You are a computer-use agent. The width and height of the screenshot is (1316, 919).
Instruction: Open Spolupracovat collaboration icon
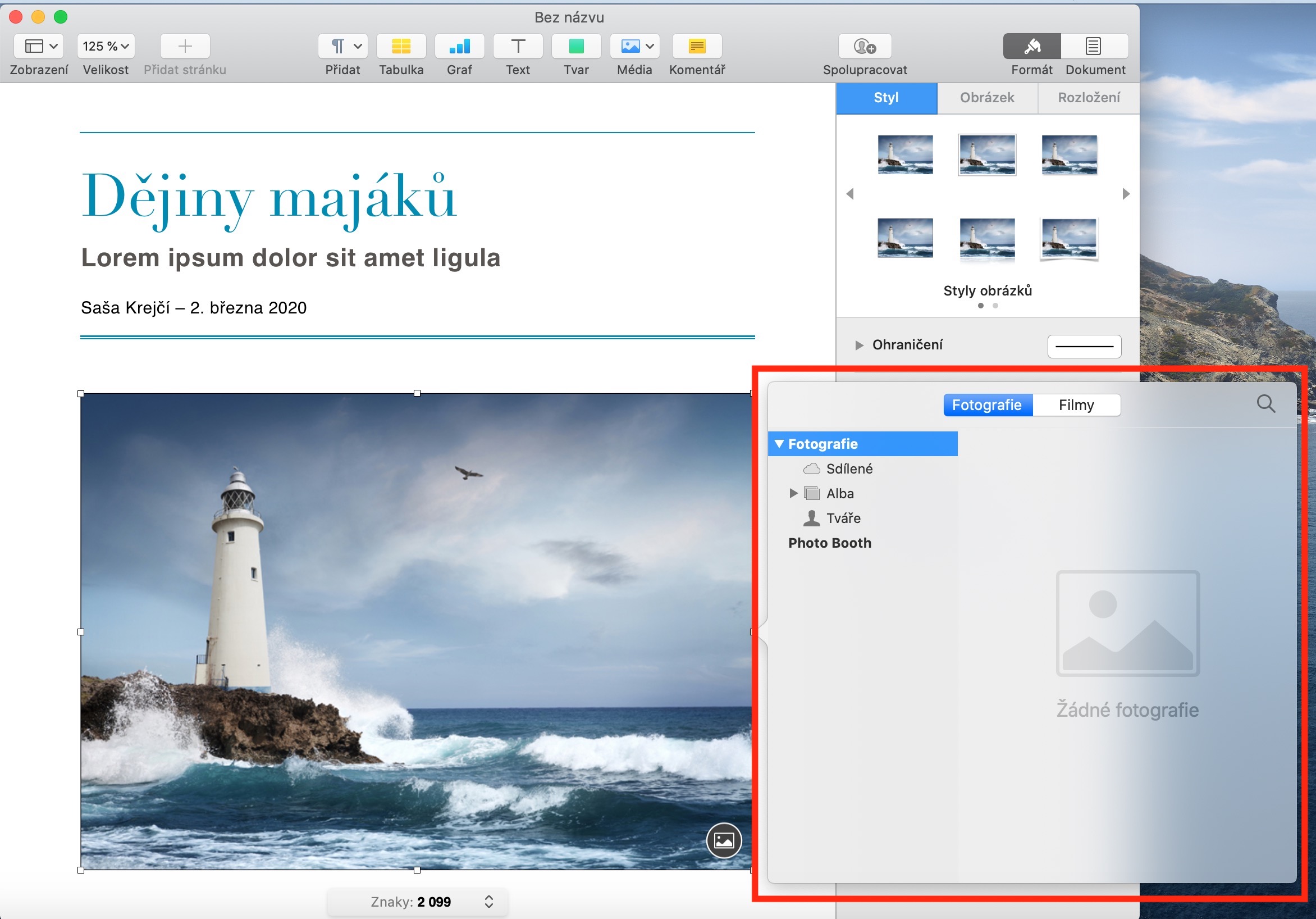(x=865, y=47)
